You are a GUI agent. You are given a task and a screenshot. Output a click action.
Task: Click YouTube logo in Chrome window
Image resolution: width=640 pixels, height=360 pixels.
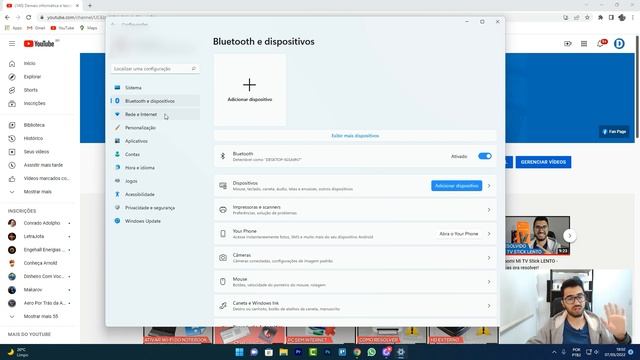(39, 44)
